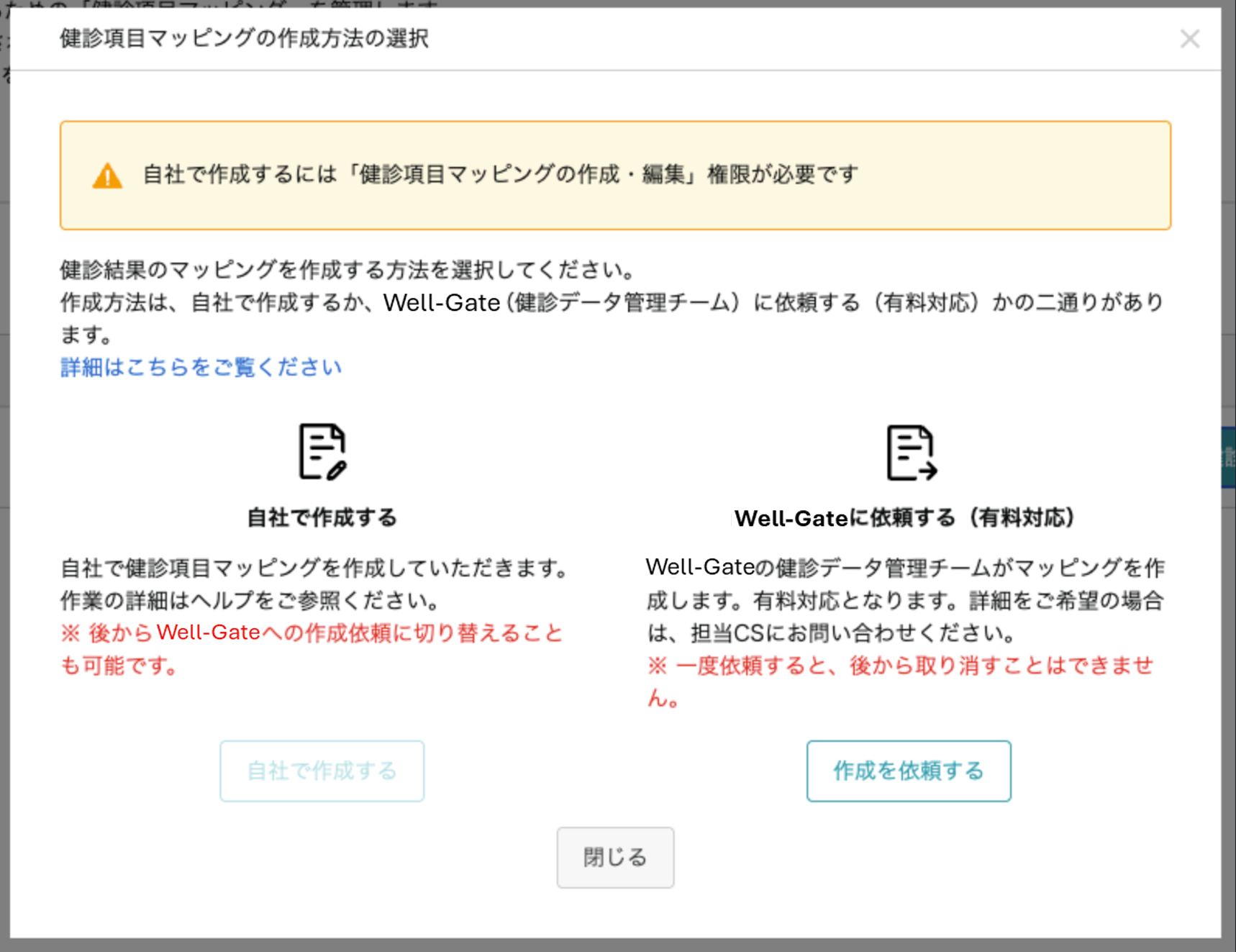Viewport: 1236px width, 952px height.
Task: Click the 自社で健診項目マッピングを作成 description text
Action: coord(317,584)
